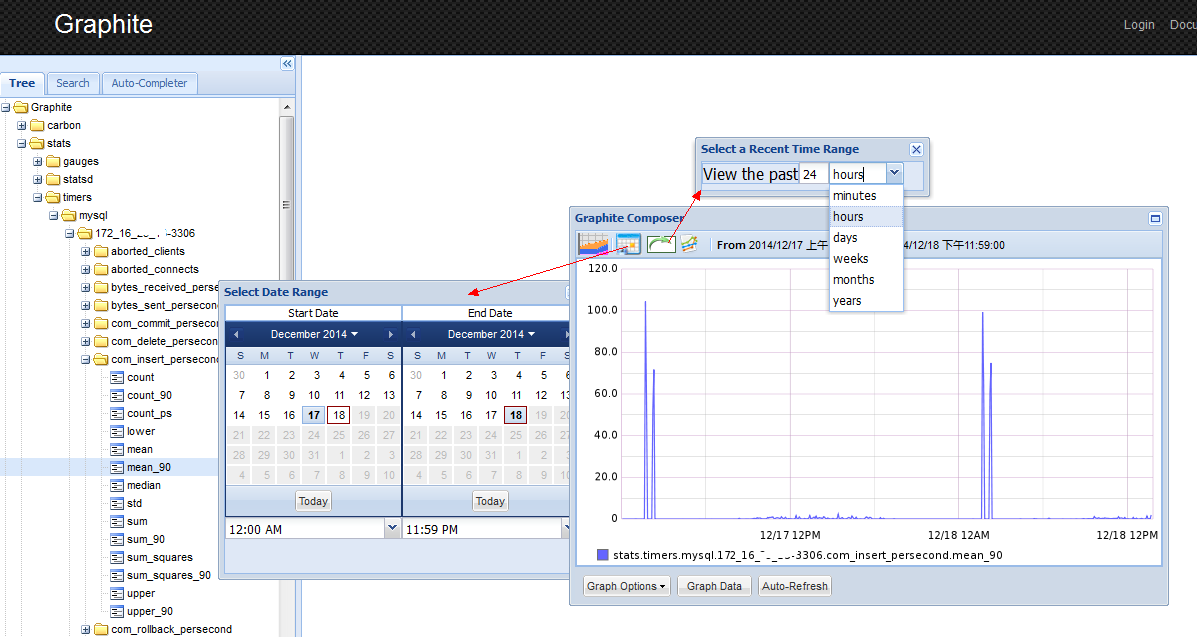Open the Graph Options menu button
Viewport: 1197px width, 637px height.
point(627,587)
